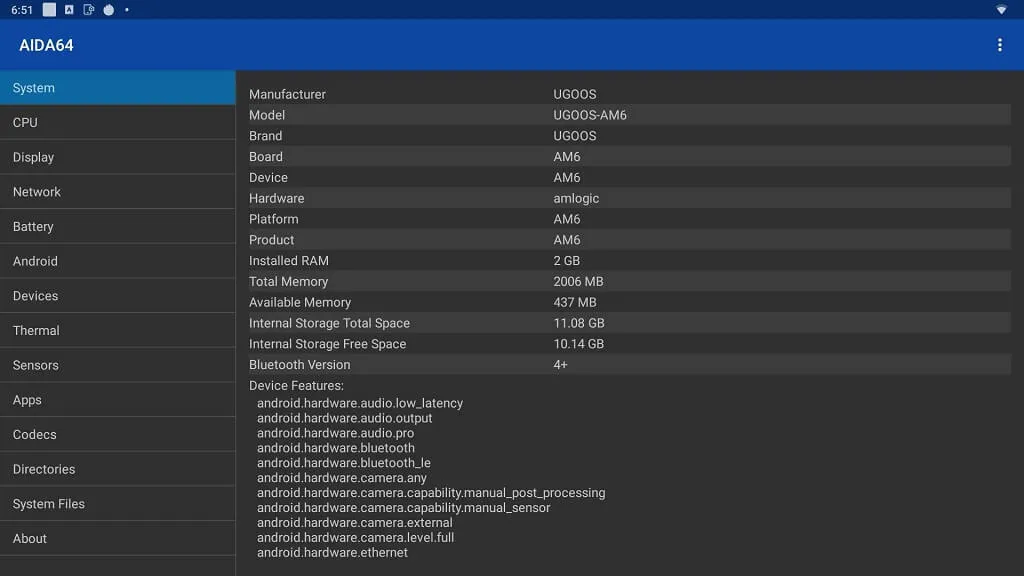View the Sensors section
The image size is (1024, 576).
coord(117,365)
